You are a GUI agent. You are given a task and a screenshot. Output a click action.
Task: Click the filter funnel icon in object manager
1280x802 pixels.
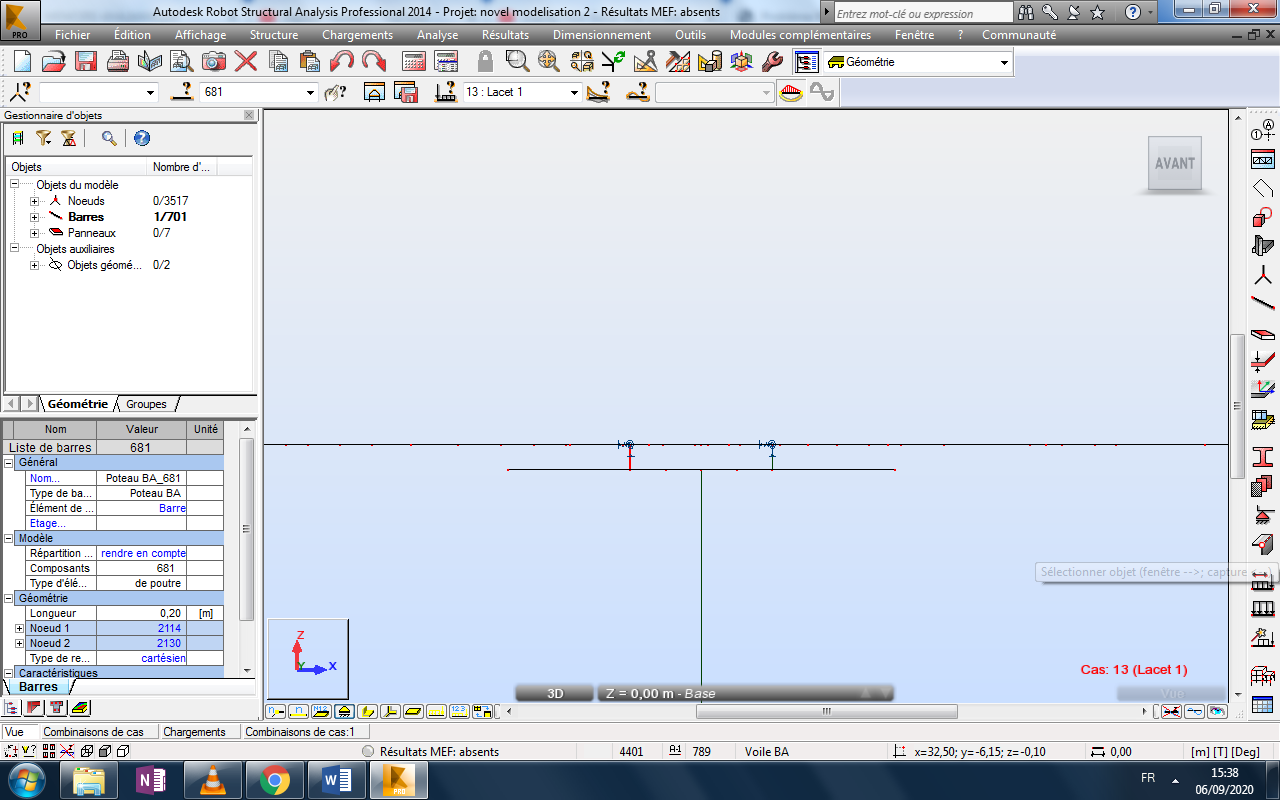(43, 138)
